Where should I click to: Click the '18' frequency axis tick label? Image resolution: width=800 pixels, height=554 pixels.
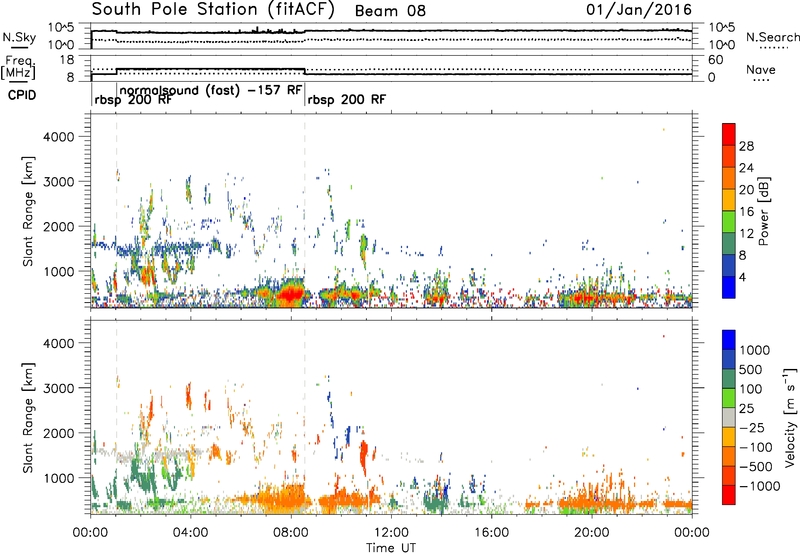pyautogui.click(x=66, y=60)
